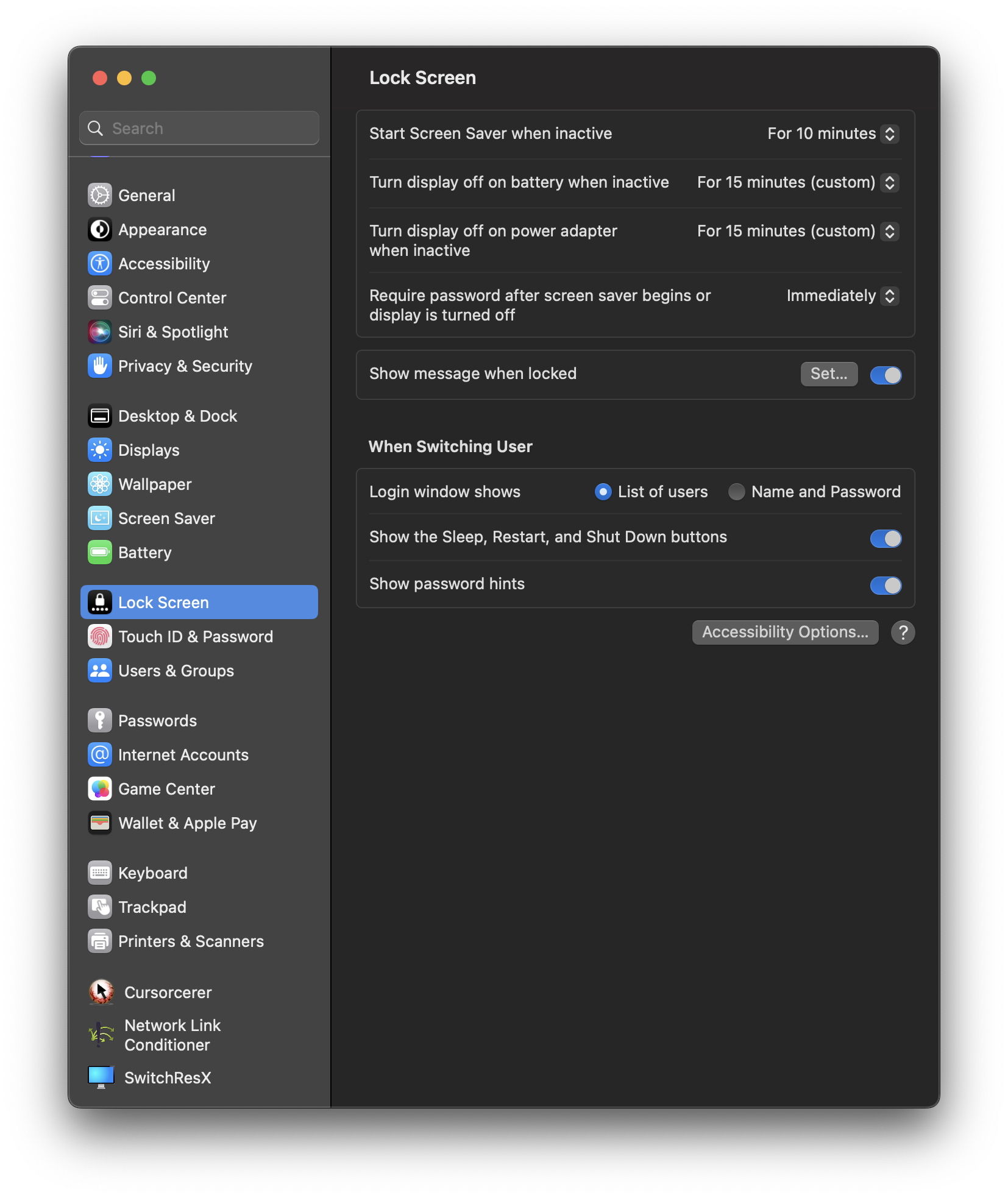Click the Accessibility Options button
The image size is (1008, 1198).
pos(785,633)
